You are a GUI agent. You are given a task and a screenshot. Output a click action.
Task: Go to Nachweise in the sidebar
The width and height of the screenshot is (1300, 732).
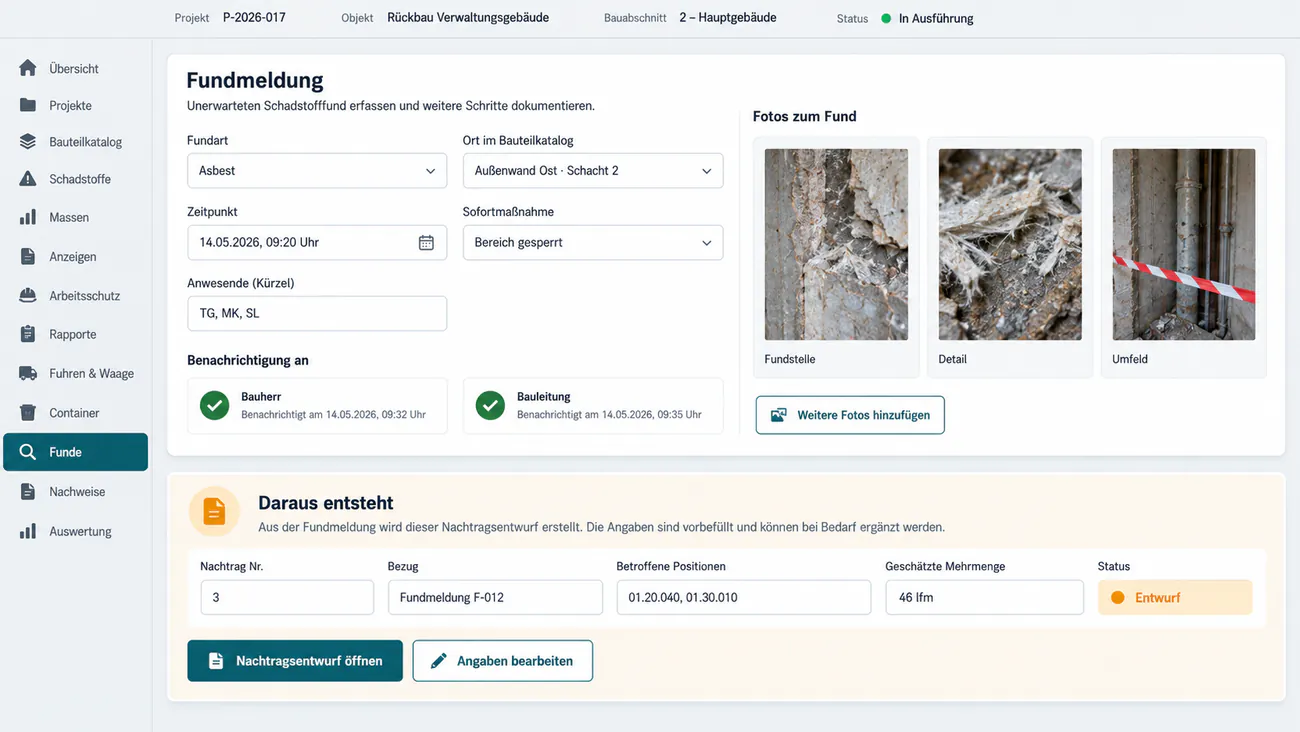tap(76, 492)
